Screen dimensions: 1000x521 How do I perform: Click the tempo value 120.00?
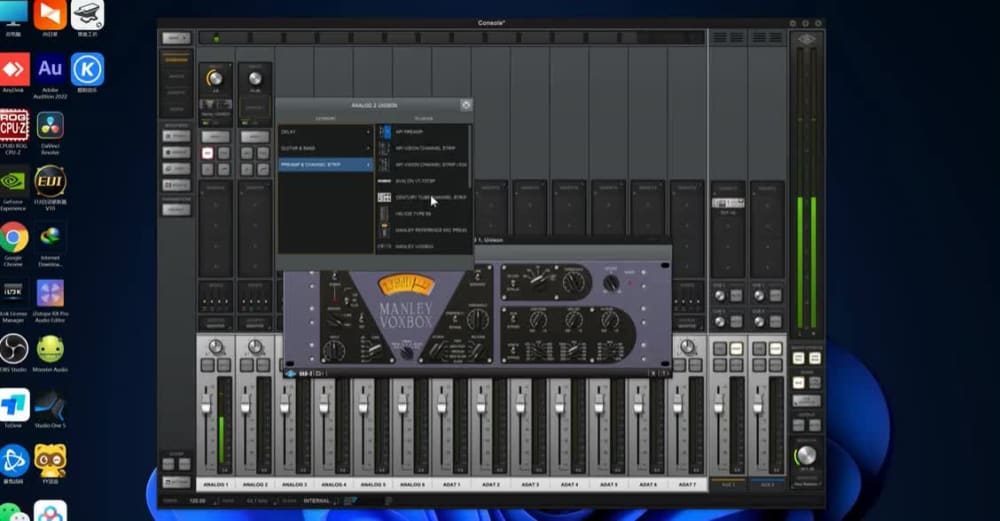point(197,501)
